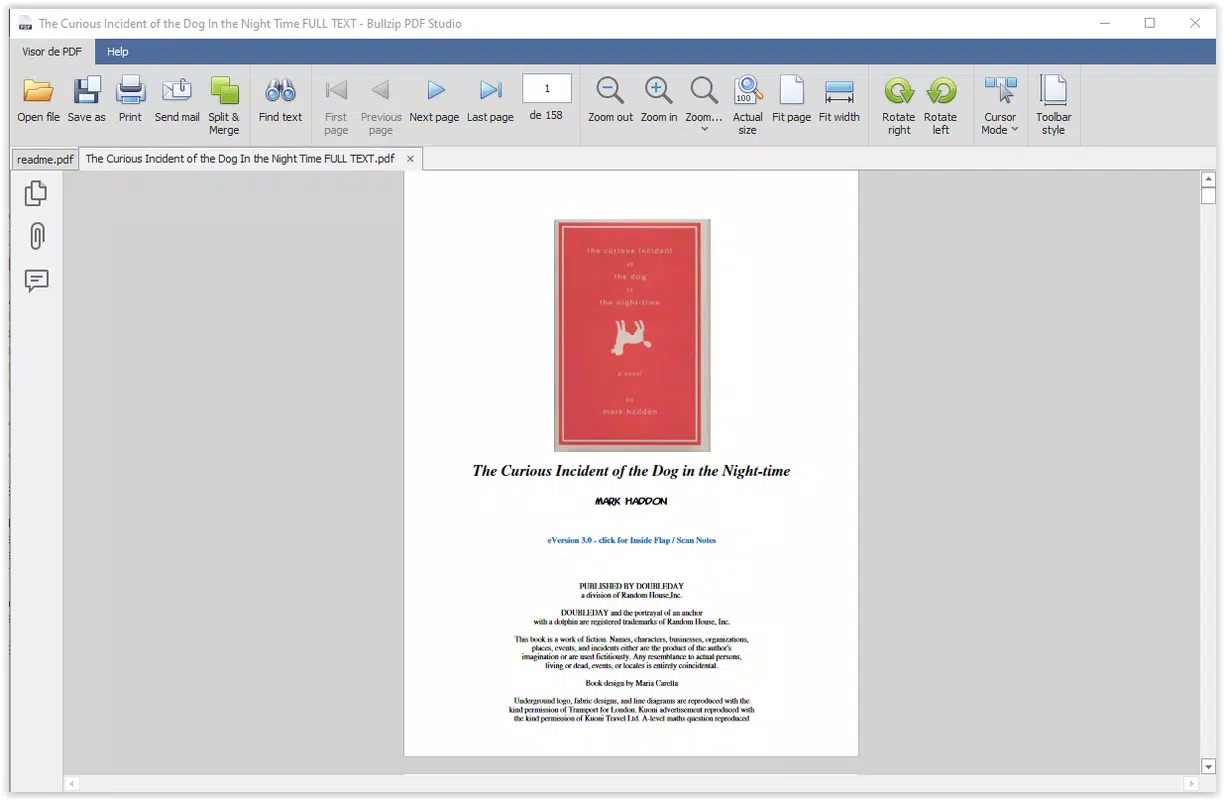Go to the Previous page
1224x800 pixels.
pos(380,105)
